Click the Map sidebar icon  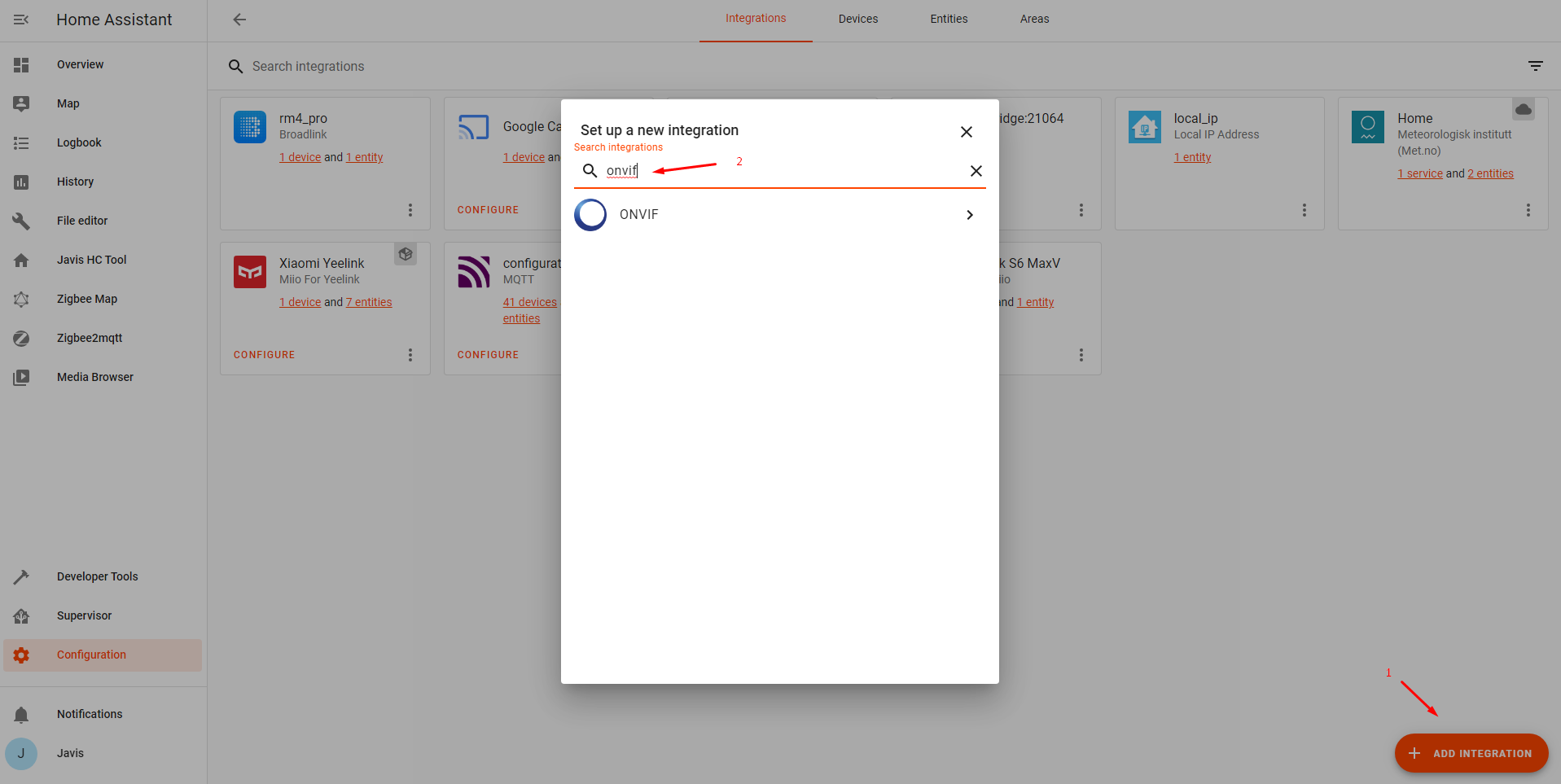(21, 103)
